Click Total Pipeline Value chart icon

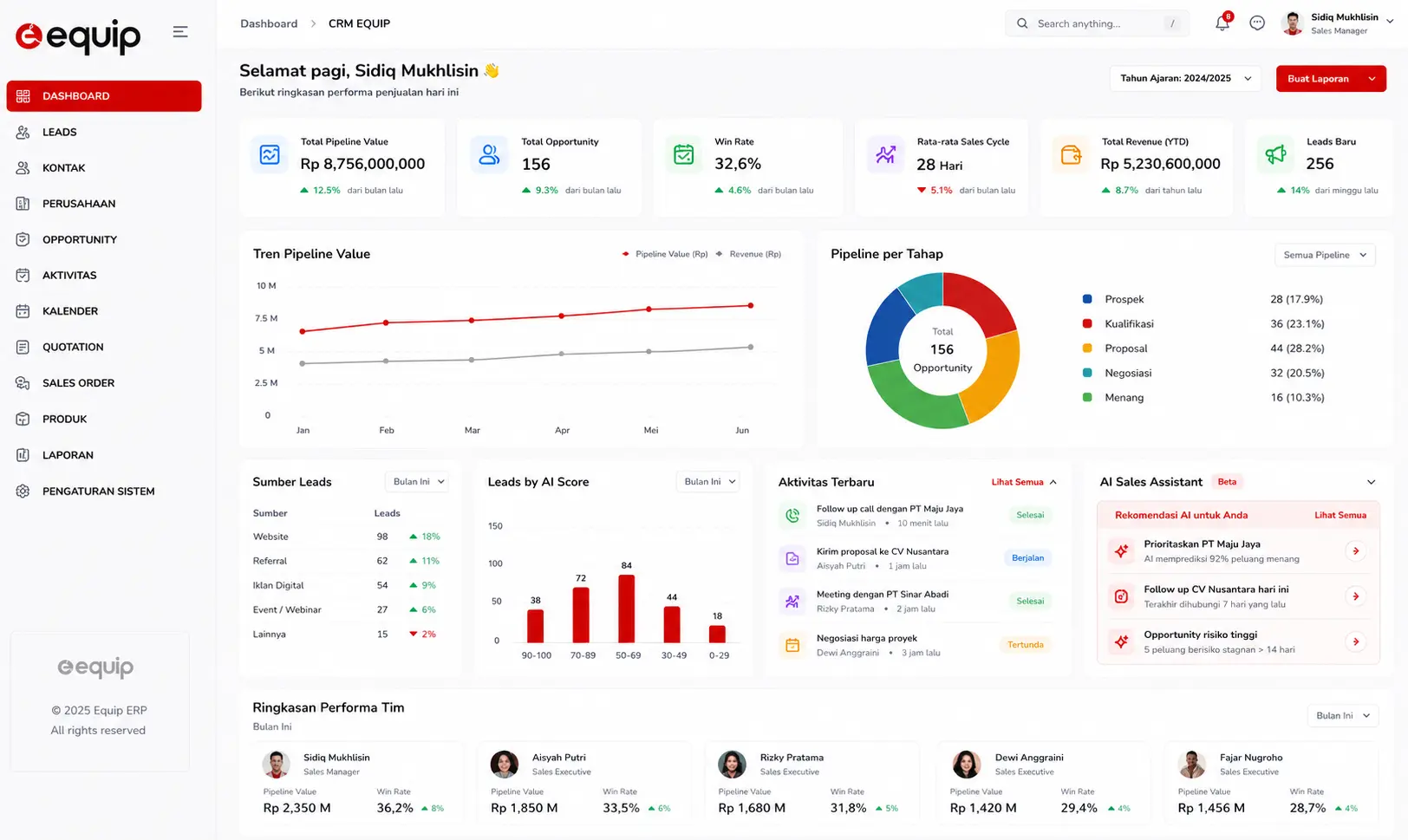[270, 155]
